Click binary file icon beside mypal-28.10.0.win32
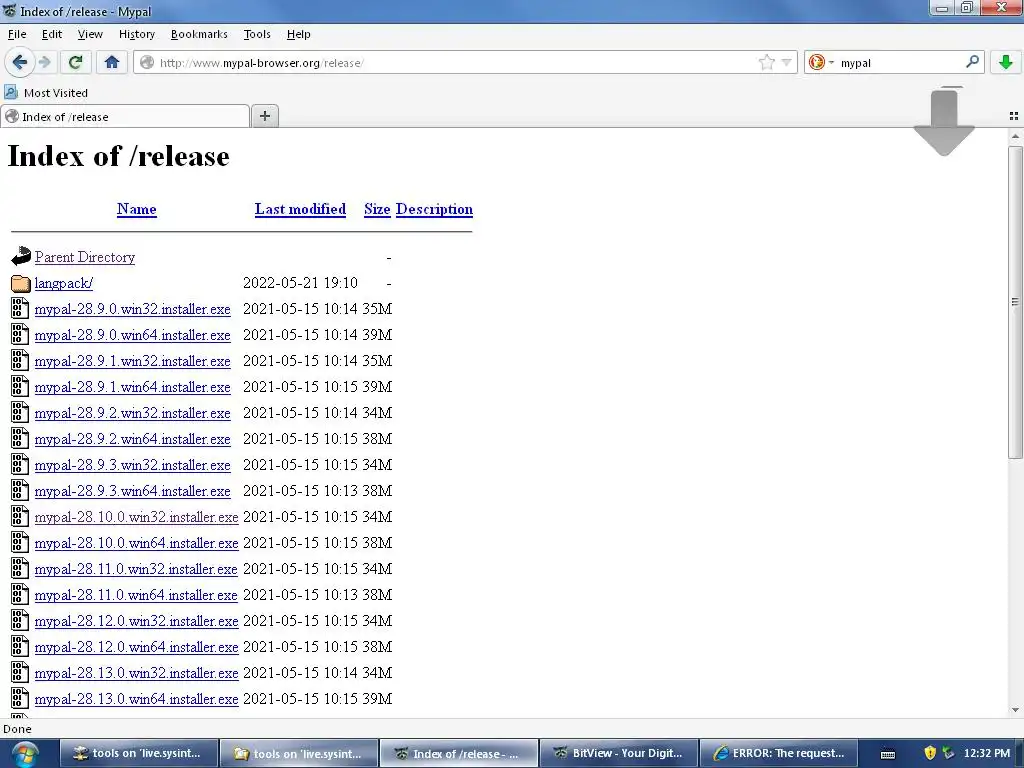 coord(20,516)
